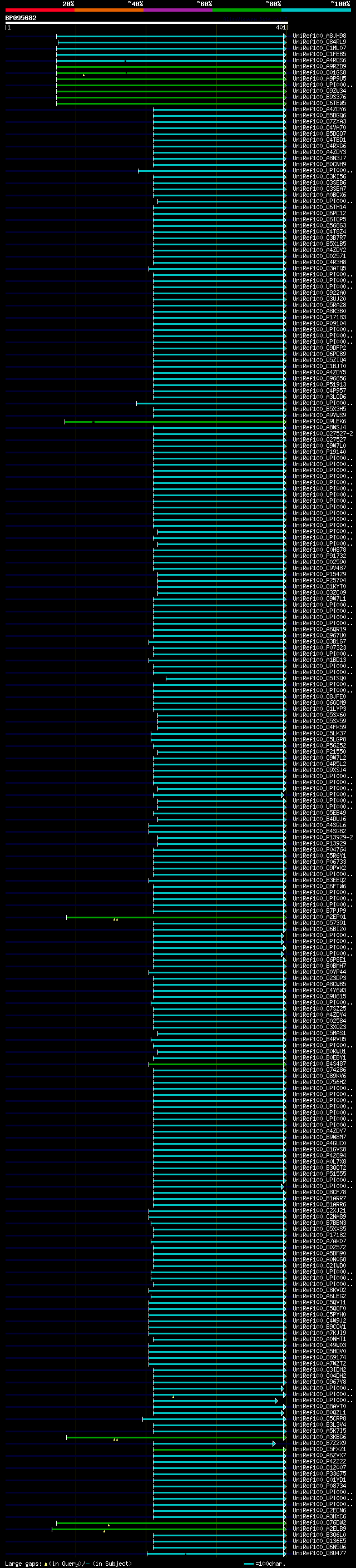The width and height of the screenshot is (356, 1568).
Task: Select hit label UniRef100_C5LK37
Action: point(319,733)
